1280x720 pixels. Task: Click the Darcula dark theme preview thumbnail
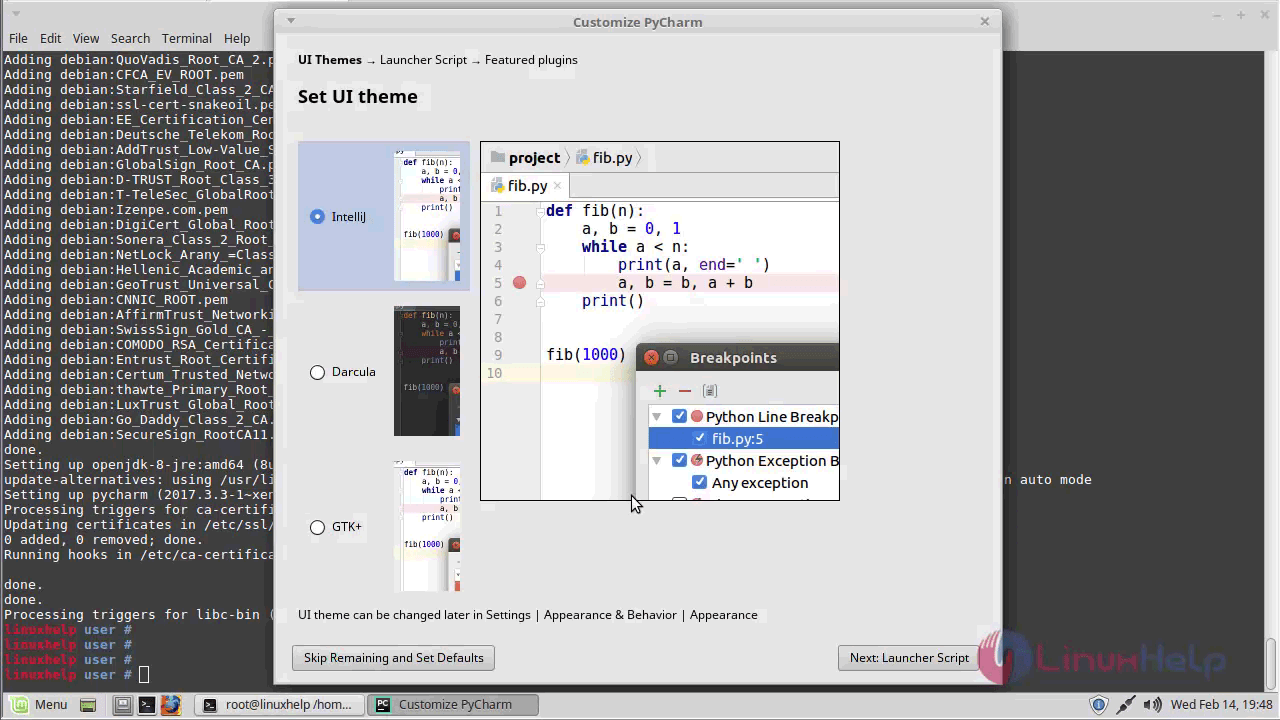pos(427,371)
